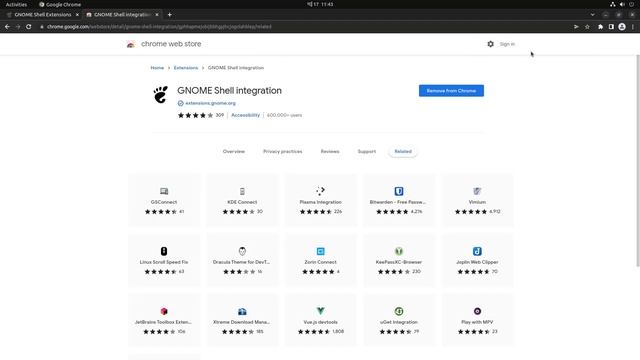Image resolution: width=640 pixels, height=360 pixels.
Task: Click the Chrome Web Store rainbow logo
Action: 131,44
